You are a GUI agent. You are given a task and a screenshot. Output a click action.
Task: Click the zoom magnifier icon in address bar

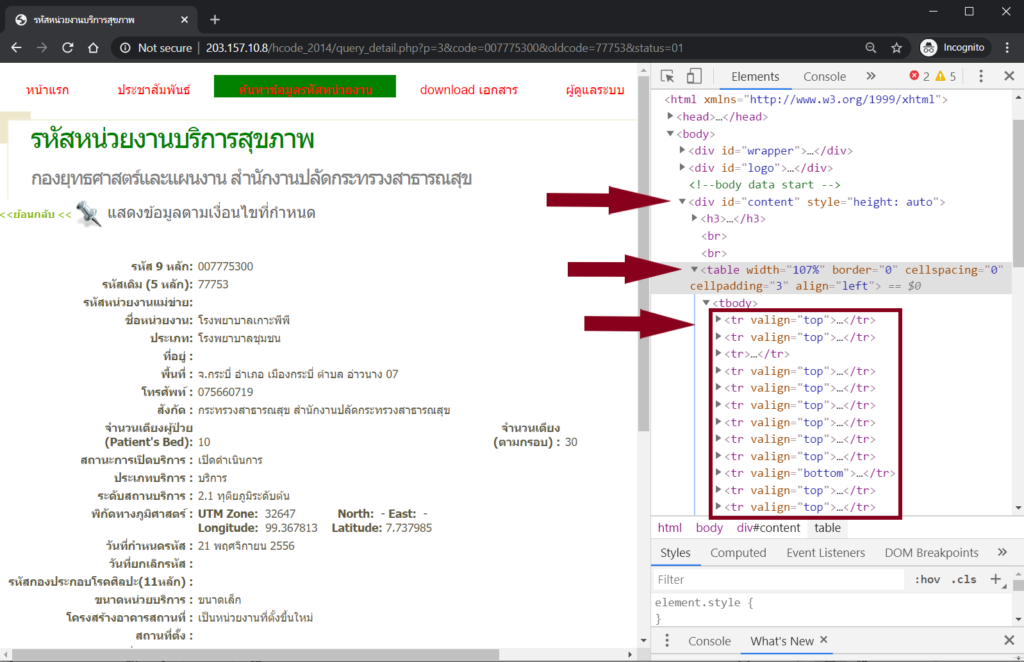(x=872, y=48)
